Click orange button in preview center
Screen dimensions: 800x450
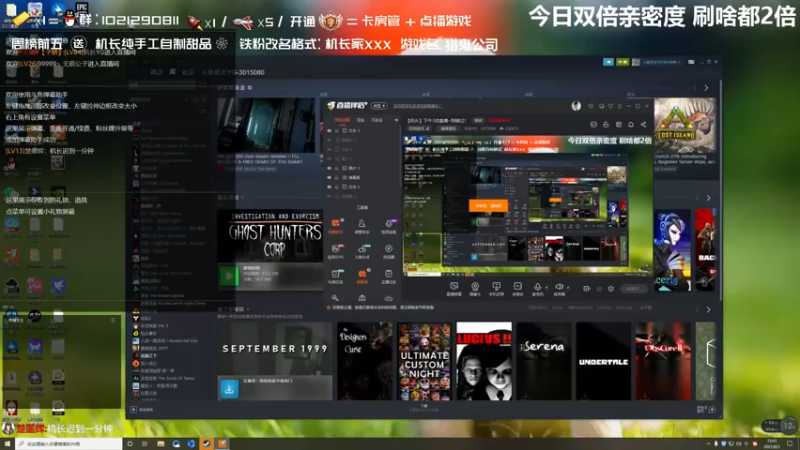(x=488, y=206)
